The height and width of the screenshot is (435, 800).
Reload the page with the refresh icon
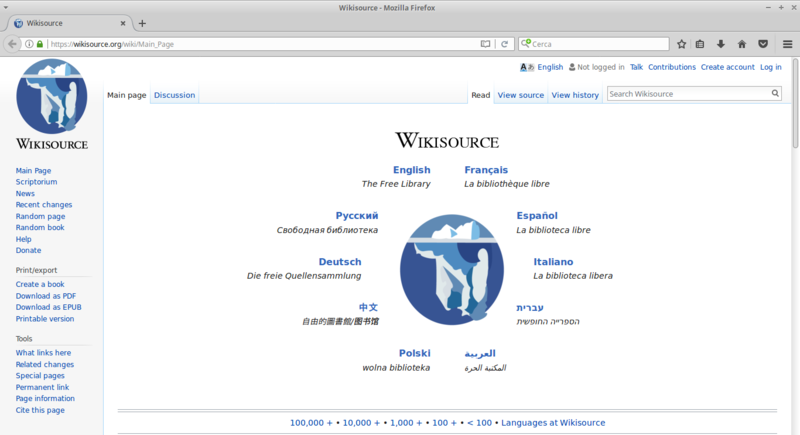tap(504, 44)
